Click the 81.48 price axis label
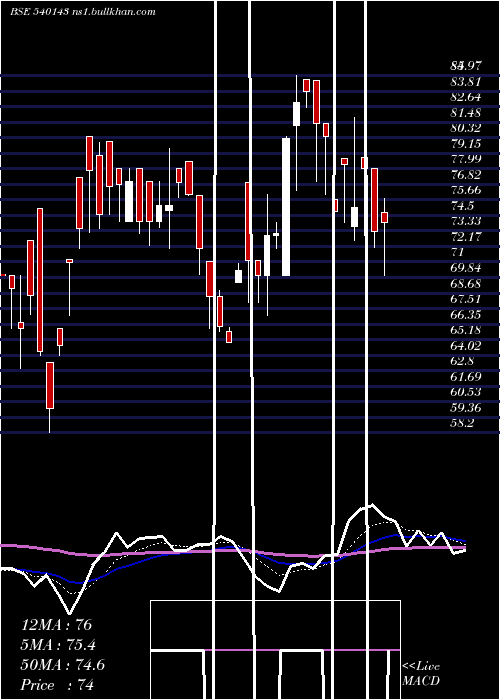Viewport: 500px width, 700px height. tap(465, 112)
